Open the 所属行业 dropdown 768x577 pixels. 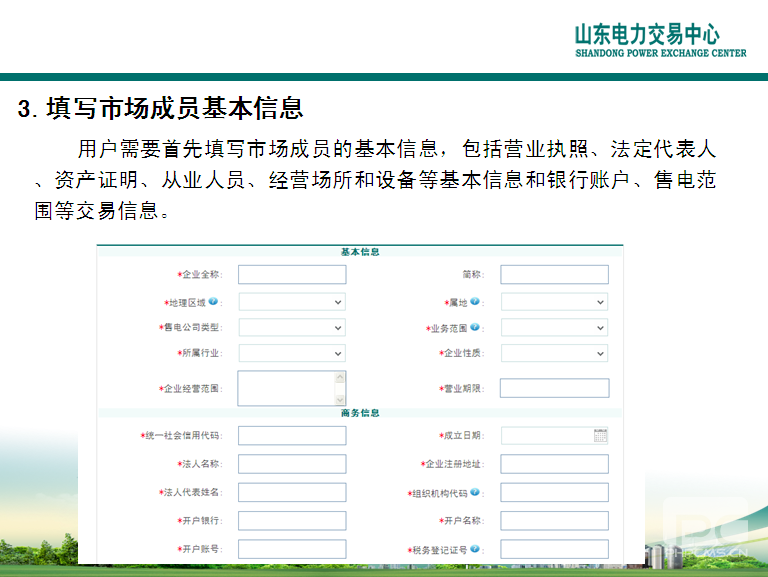pos(292,353)
